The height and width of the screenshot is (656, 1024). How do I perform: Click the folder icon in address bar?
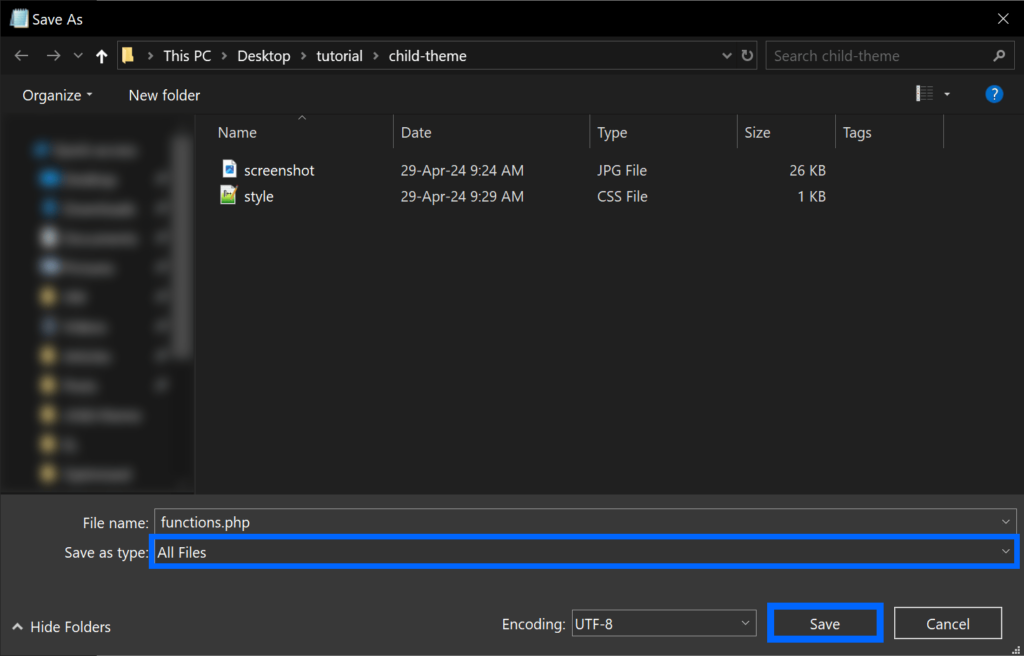click(129, 56)
